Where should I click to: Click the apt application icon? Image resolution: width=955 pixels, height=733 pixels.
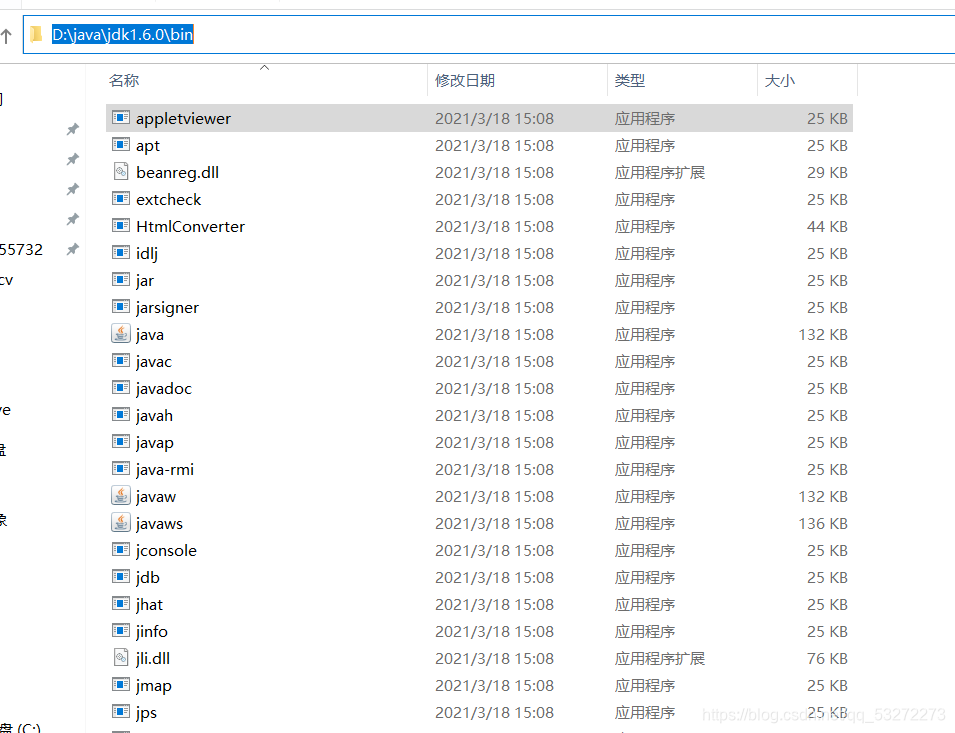click(x=121, y=144)
